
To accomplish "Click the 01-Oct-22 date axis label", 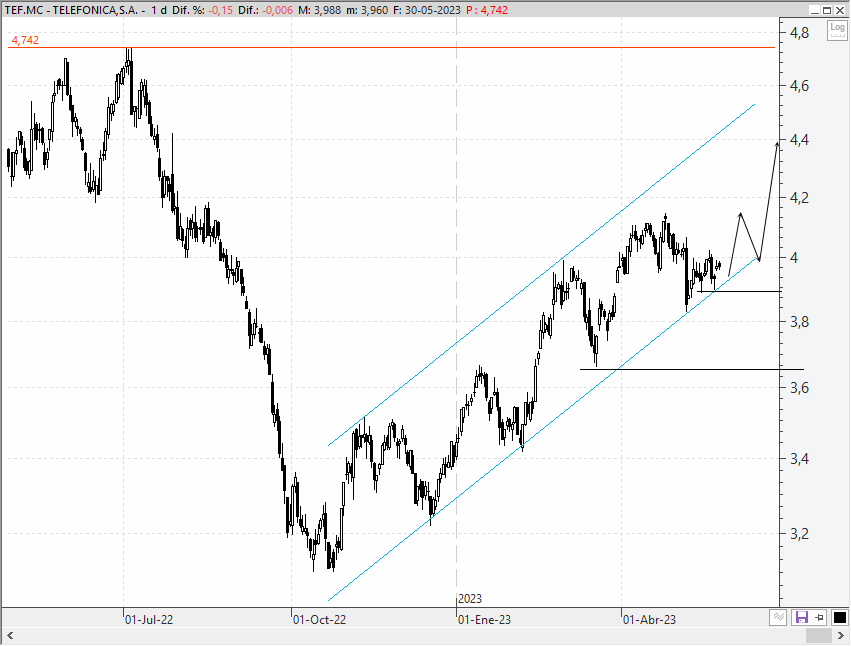I will click(319, 619).
